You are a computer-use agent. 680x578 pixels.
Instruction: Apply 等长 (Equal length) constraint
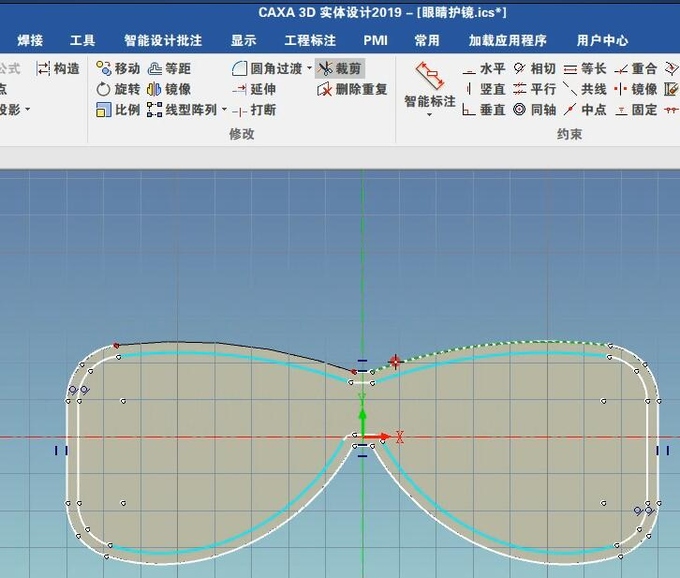click(585, 69)
